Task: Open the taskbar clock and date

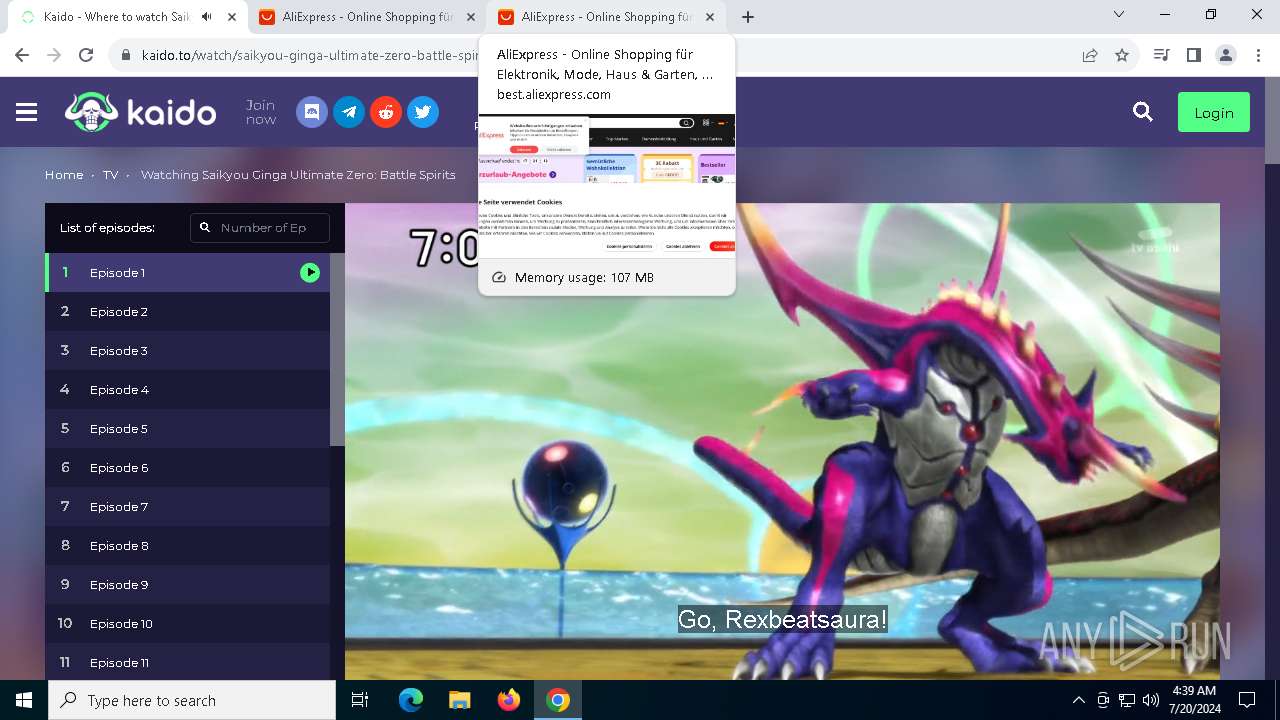Action: 1193,700
